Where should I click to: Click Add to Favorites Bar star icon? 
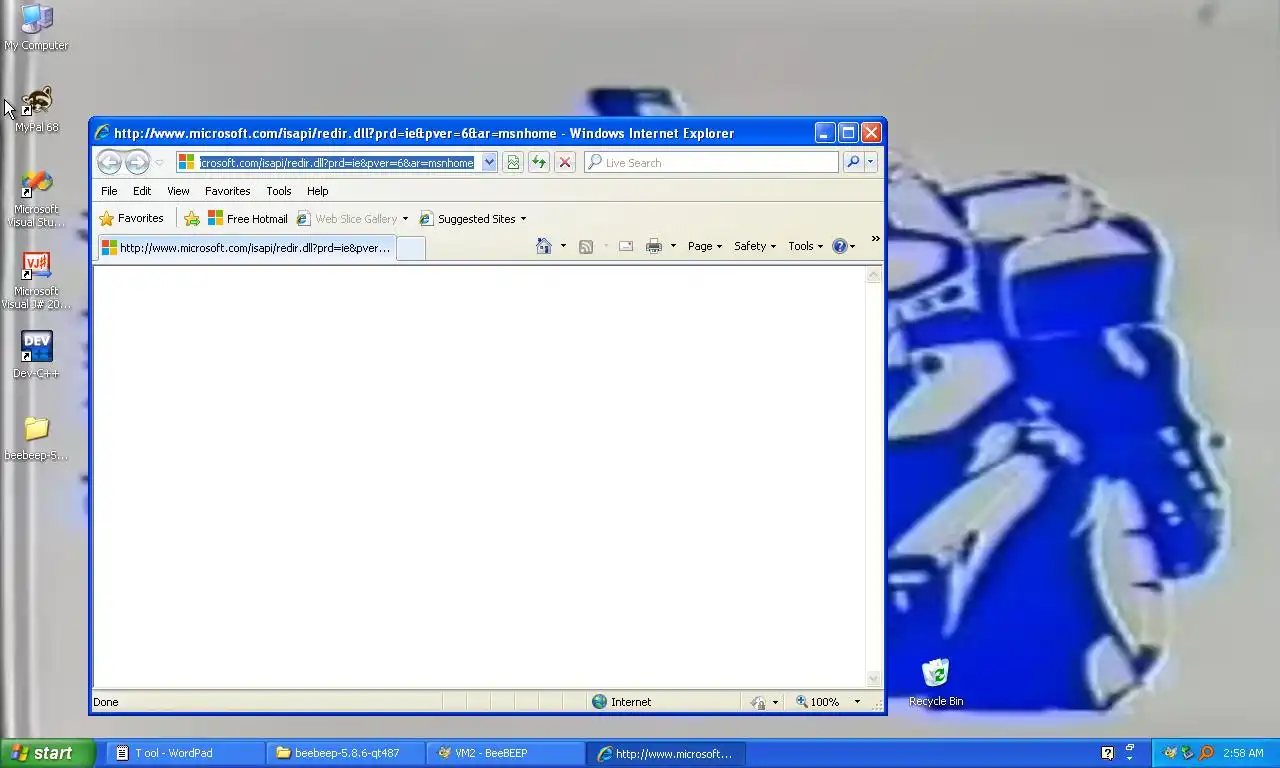[192, 218]
